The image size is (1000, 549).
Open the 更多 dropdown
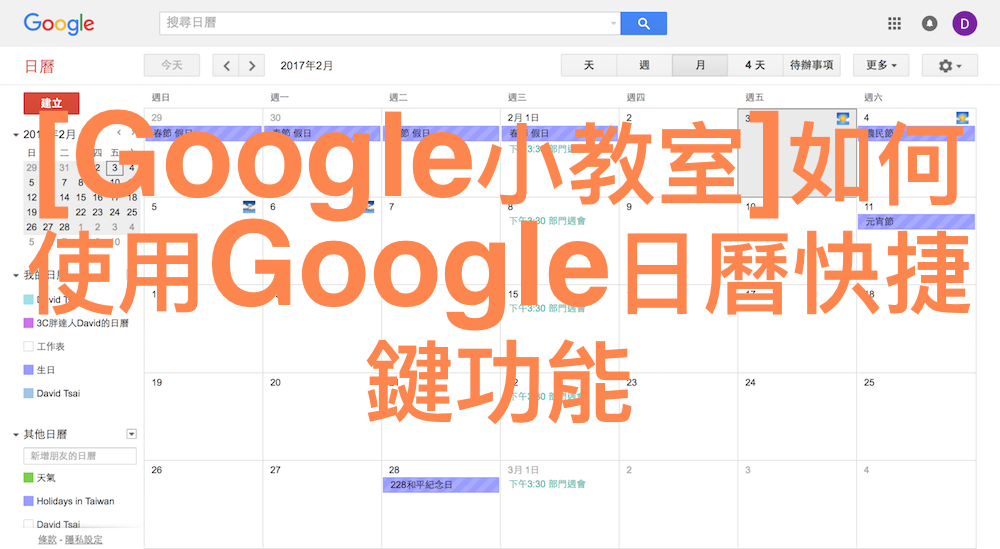click(x=881, y=65)
